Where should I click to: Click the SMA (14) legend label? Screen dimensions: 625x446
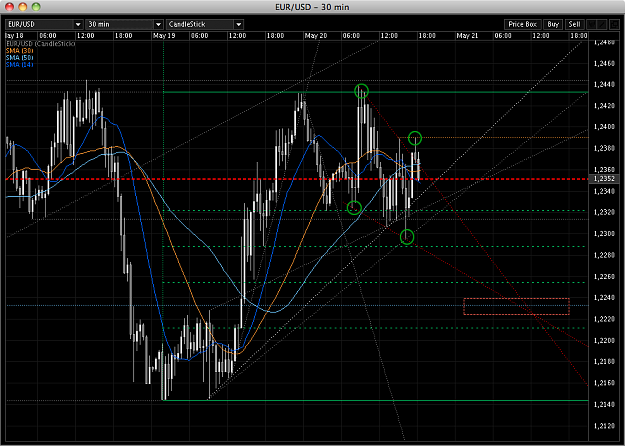pyautogui.click(x=20, y=64)
